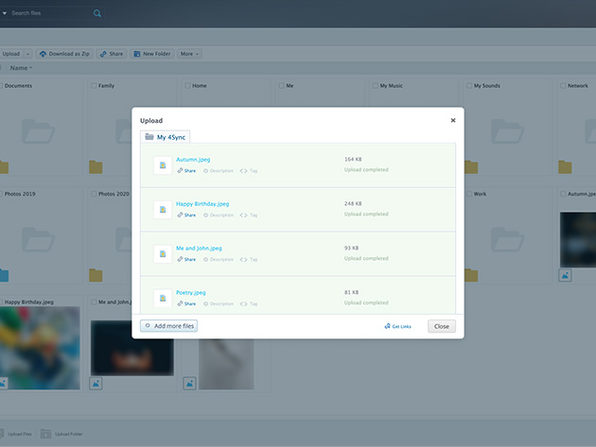Click the small folder badge under Network
The height and width of the screenshot is (447, 596).
(x=565, y=167)
